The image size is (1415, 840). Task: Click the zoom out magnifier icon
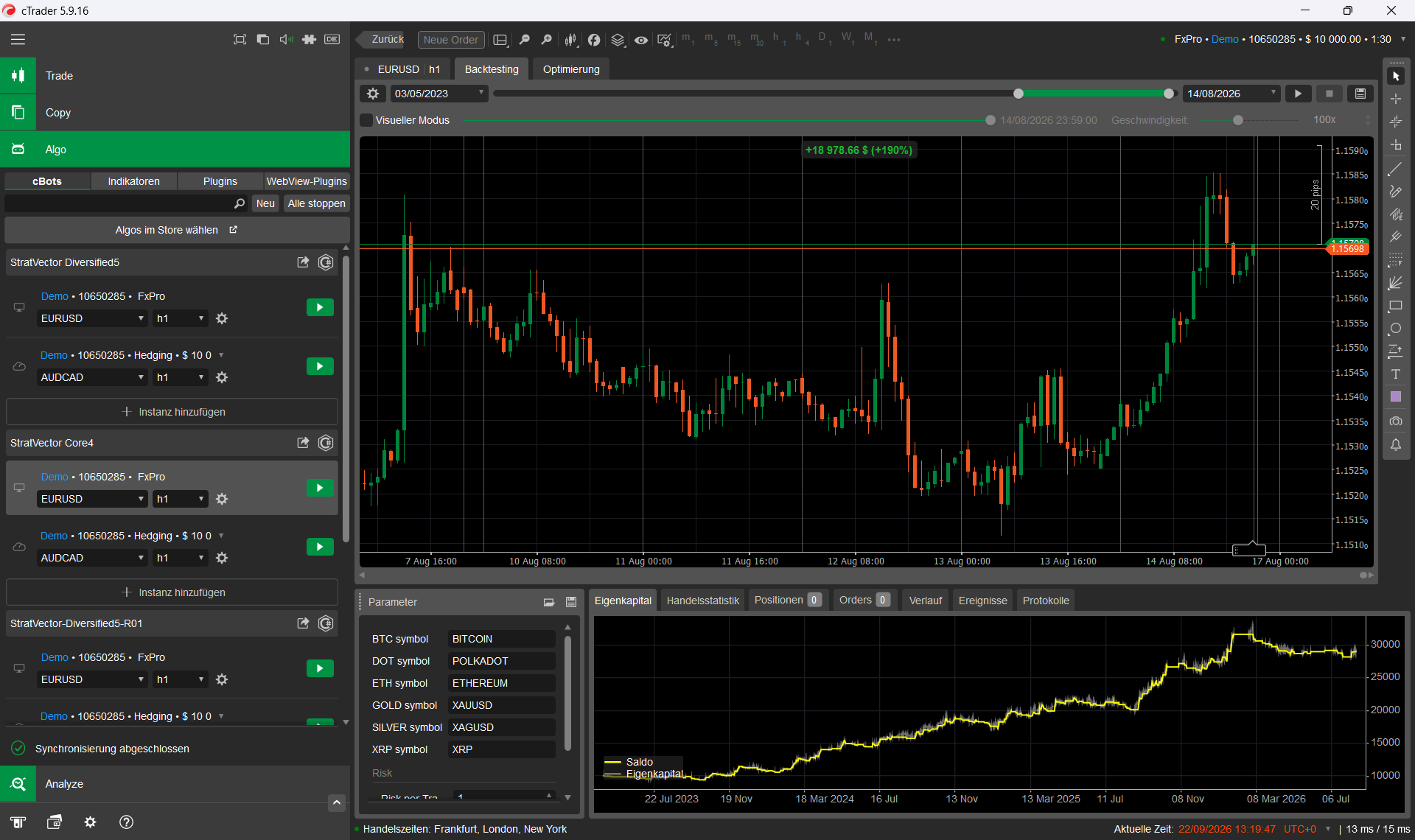[525, 40]
